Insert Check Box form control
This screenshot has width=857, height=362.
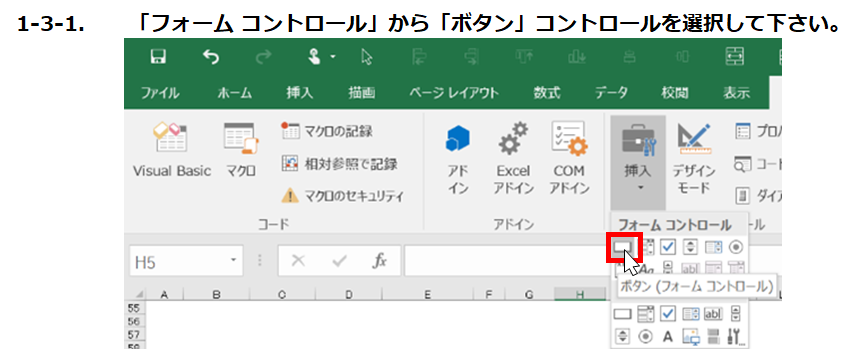click(667, 247)
